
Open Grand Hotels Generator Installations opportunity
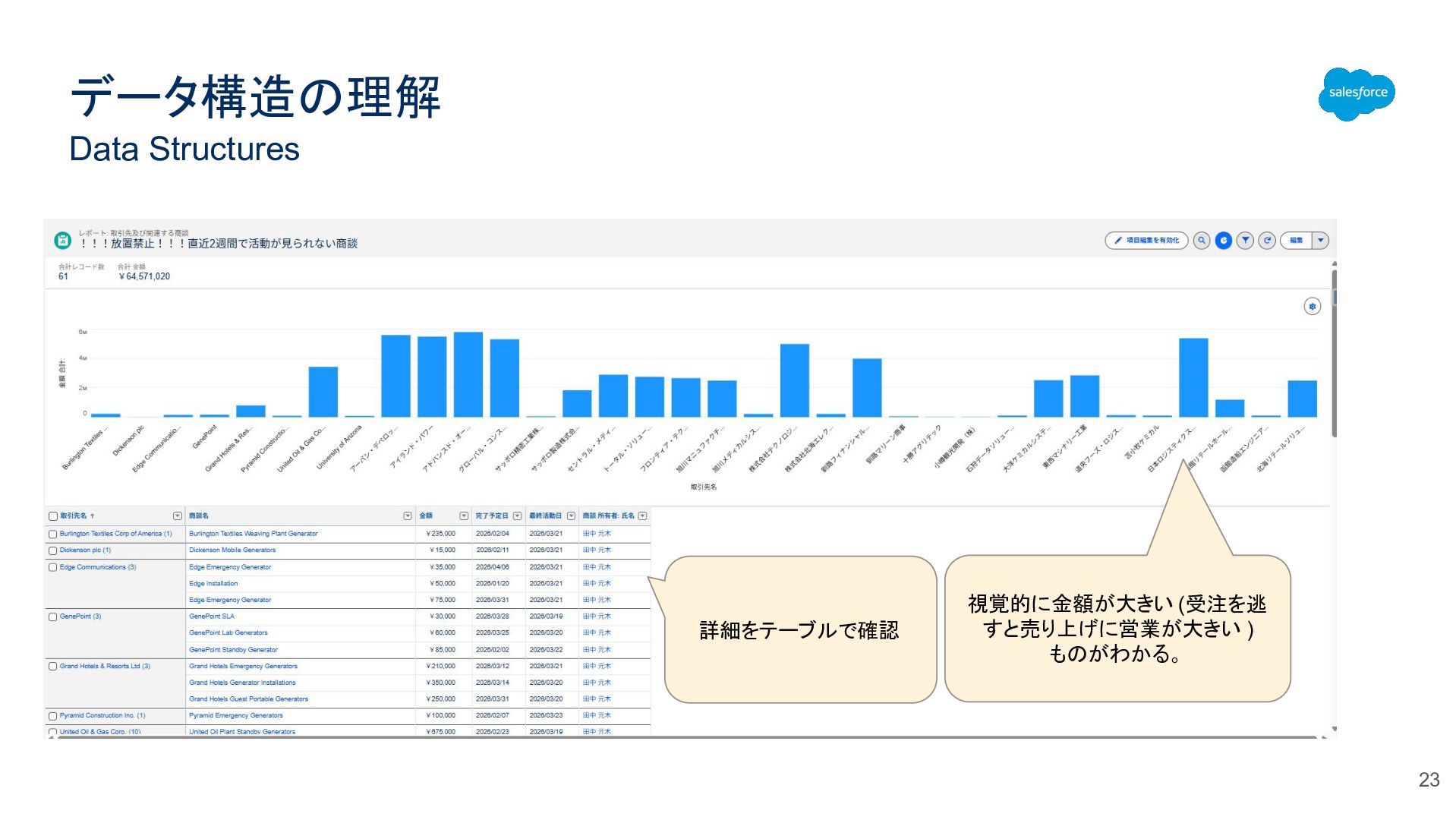[x=242, y=683]
